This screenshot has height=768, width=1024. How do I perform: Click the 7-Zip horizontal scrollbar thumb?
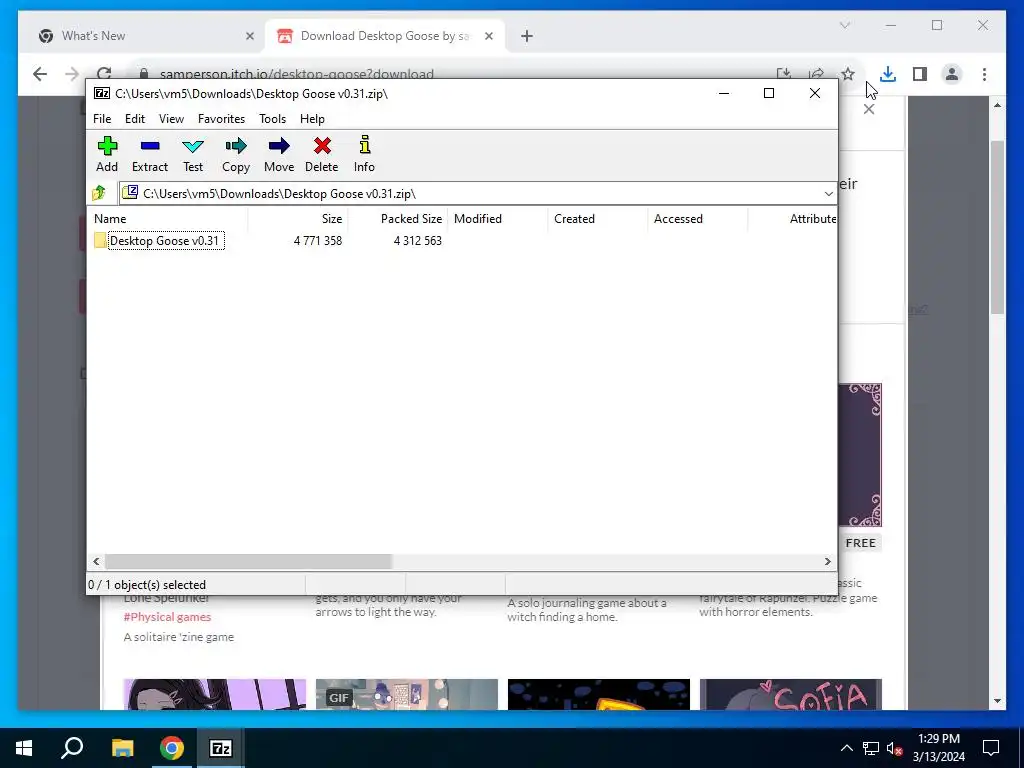(248, 562)
